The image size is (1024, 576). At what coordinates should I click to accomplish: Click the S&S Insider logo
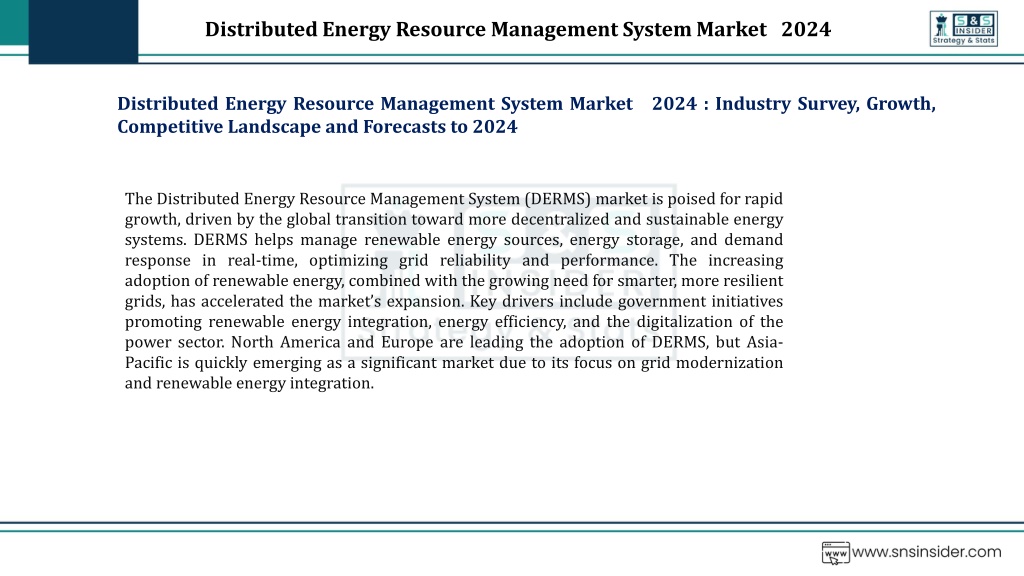click(x=963, y=29)
